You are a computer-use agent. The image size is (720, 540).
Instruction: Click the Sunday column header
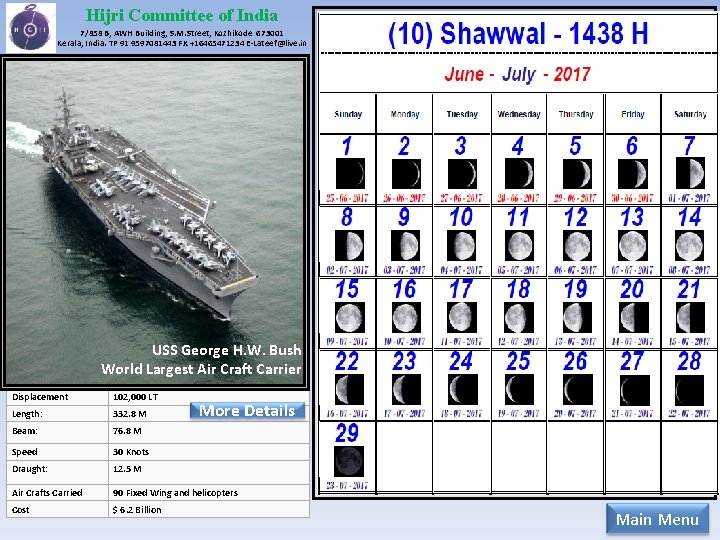pos(348,114)
